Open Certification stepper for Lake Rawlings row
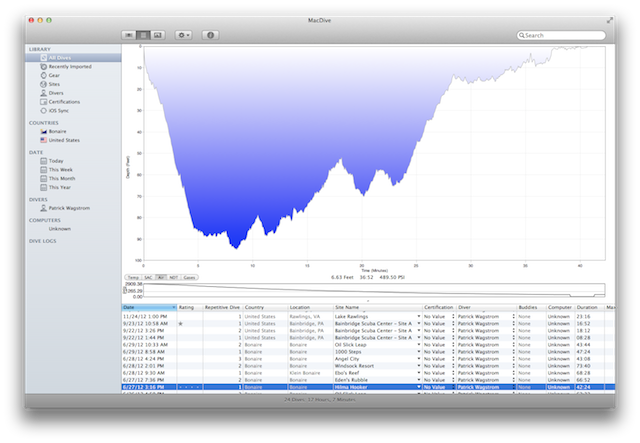Image resolution: width=640 pixels, height=443 pixels. [x=453, y=316]
